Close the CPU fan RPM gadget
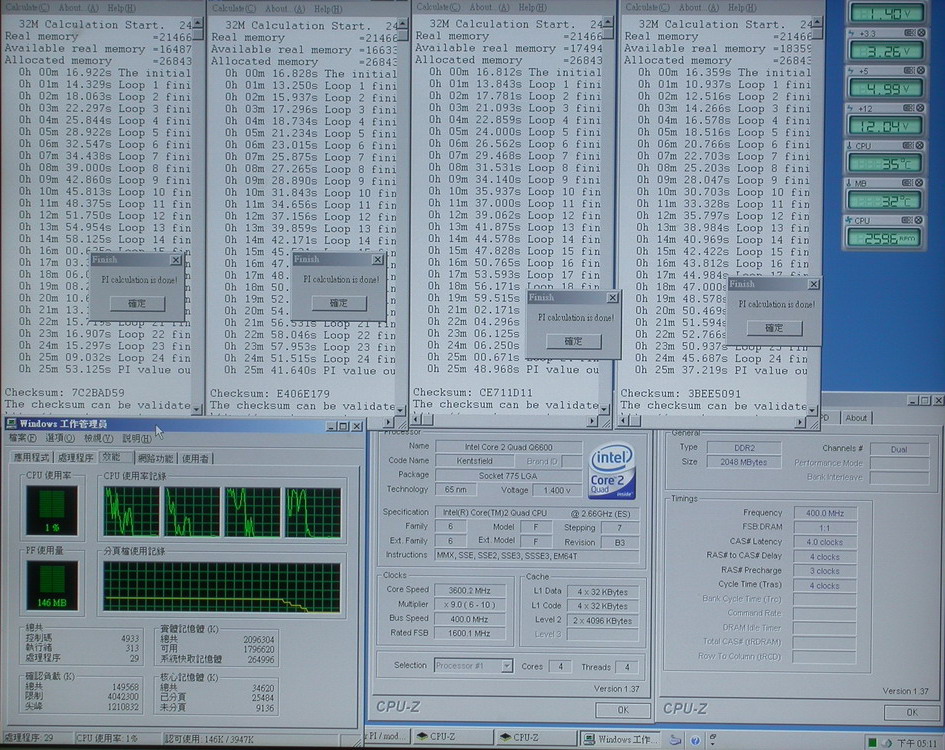 point(919,220)
